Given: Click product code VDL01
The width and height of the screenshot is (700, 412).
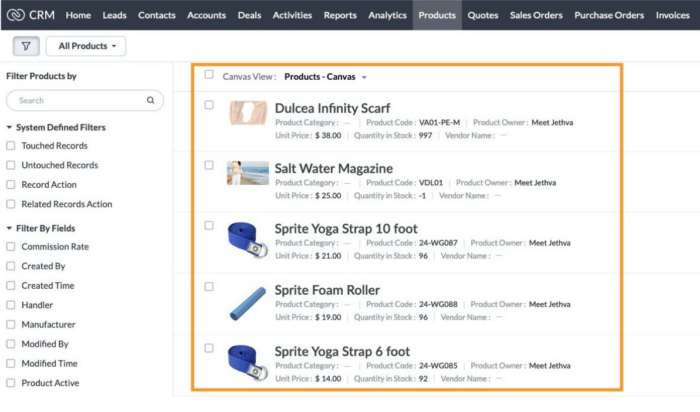Looking at the screenshot, I should pos(431,183).
